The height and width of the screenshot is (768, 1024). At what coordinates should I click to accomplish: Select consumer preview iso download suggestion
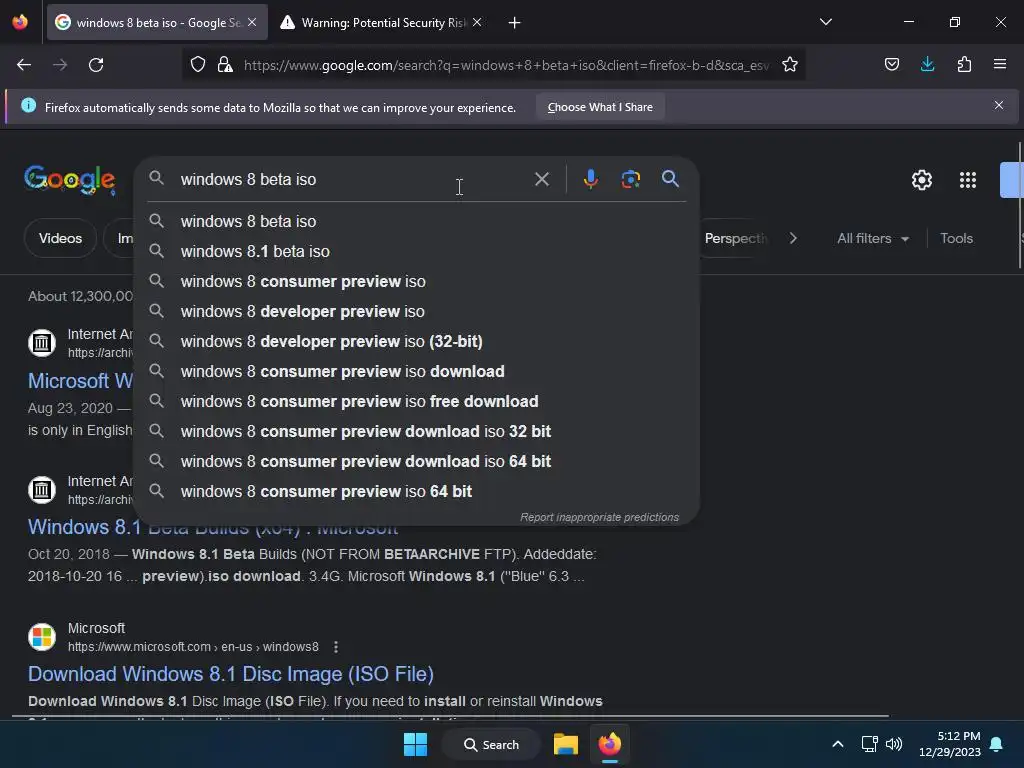click(x=417, y=372)
